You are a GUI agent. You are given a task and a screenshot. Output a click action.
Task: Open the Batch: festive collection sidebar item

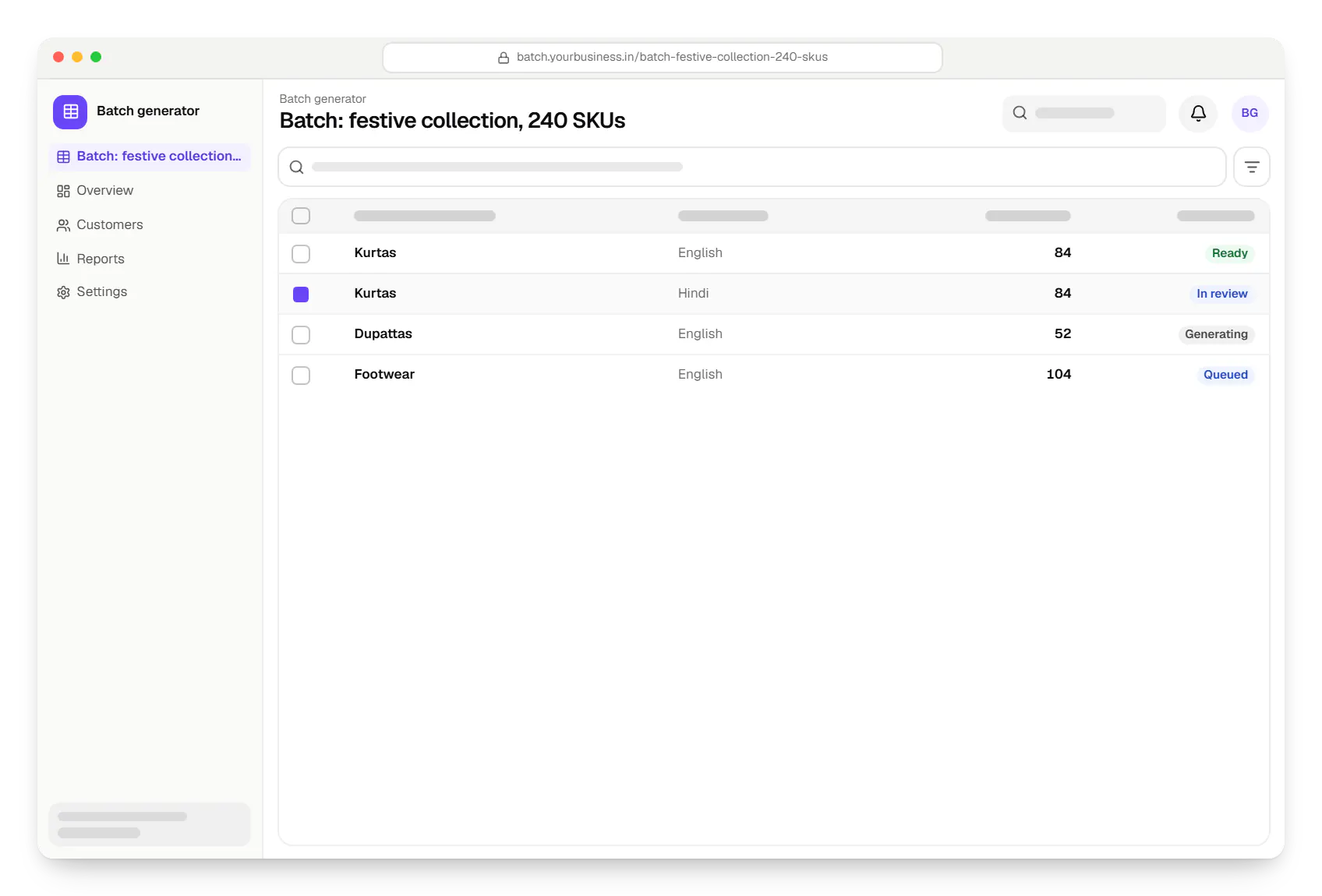[150, 157]
